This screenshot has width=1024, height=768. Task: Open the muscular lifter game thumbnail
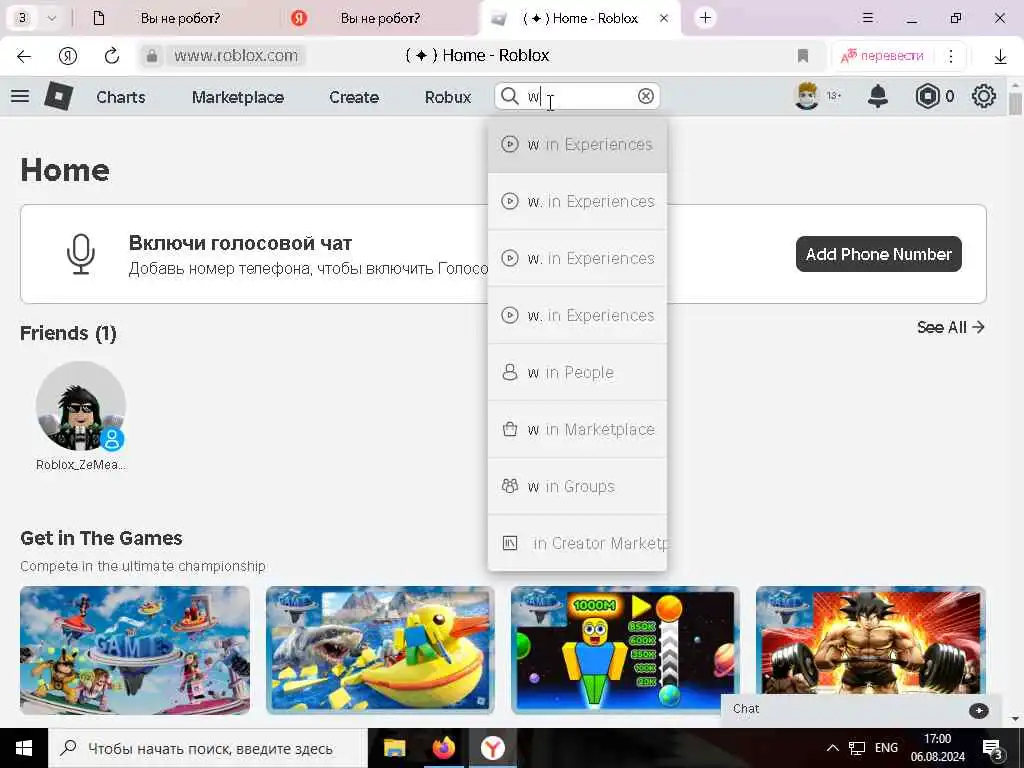tap(871, 640)
